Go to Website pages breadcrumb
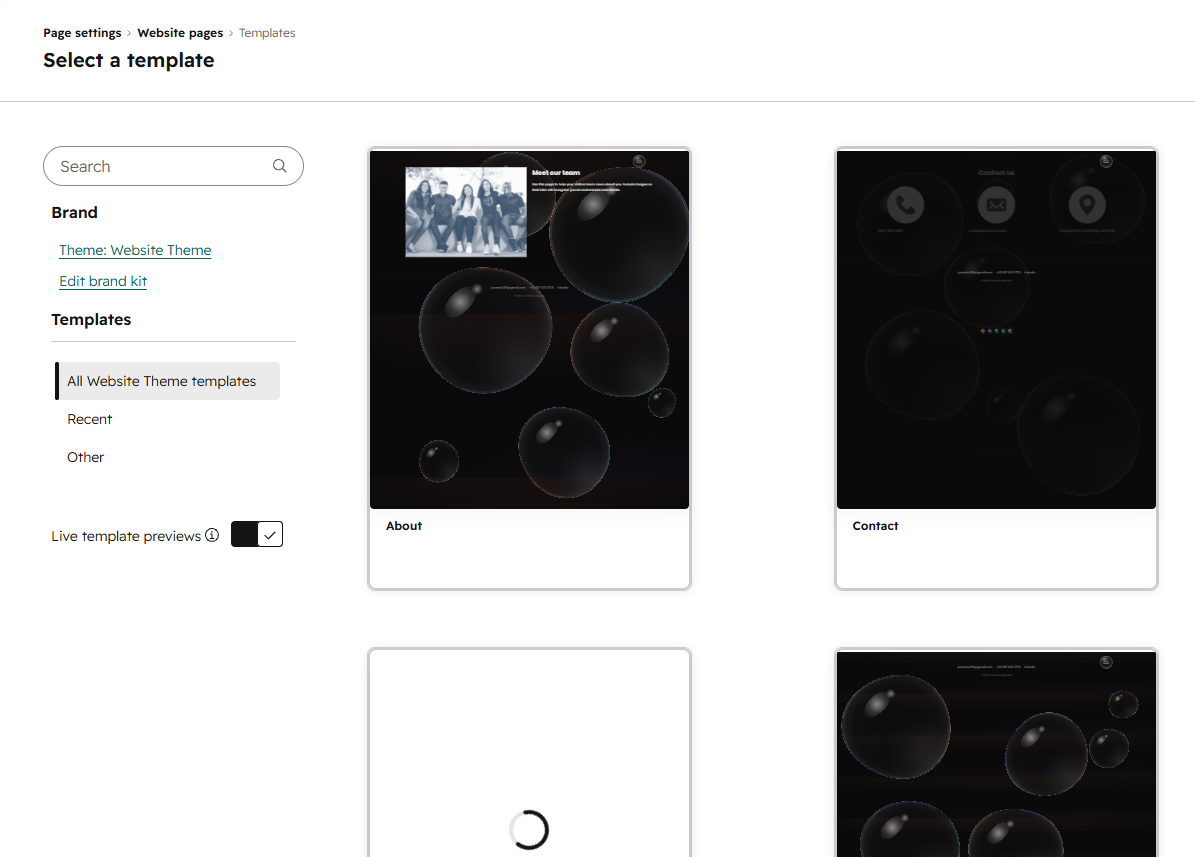1195x857 pixels. (180, 33)
